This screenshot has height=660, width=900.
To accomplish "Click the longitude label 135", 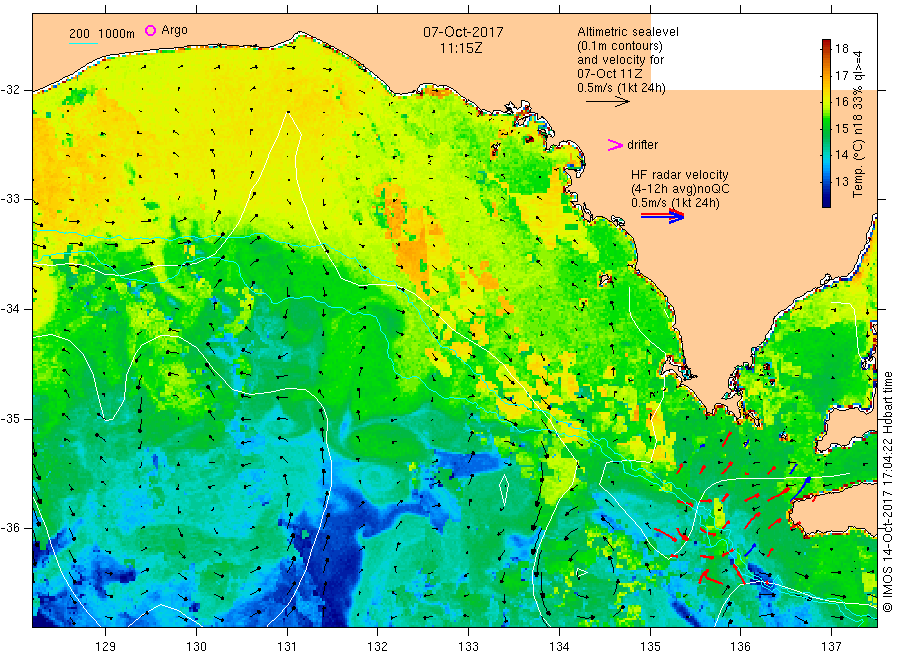I will (x=650, y=646).
